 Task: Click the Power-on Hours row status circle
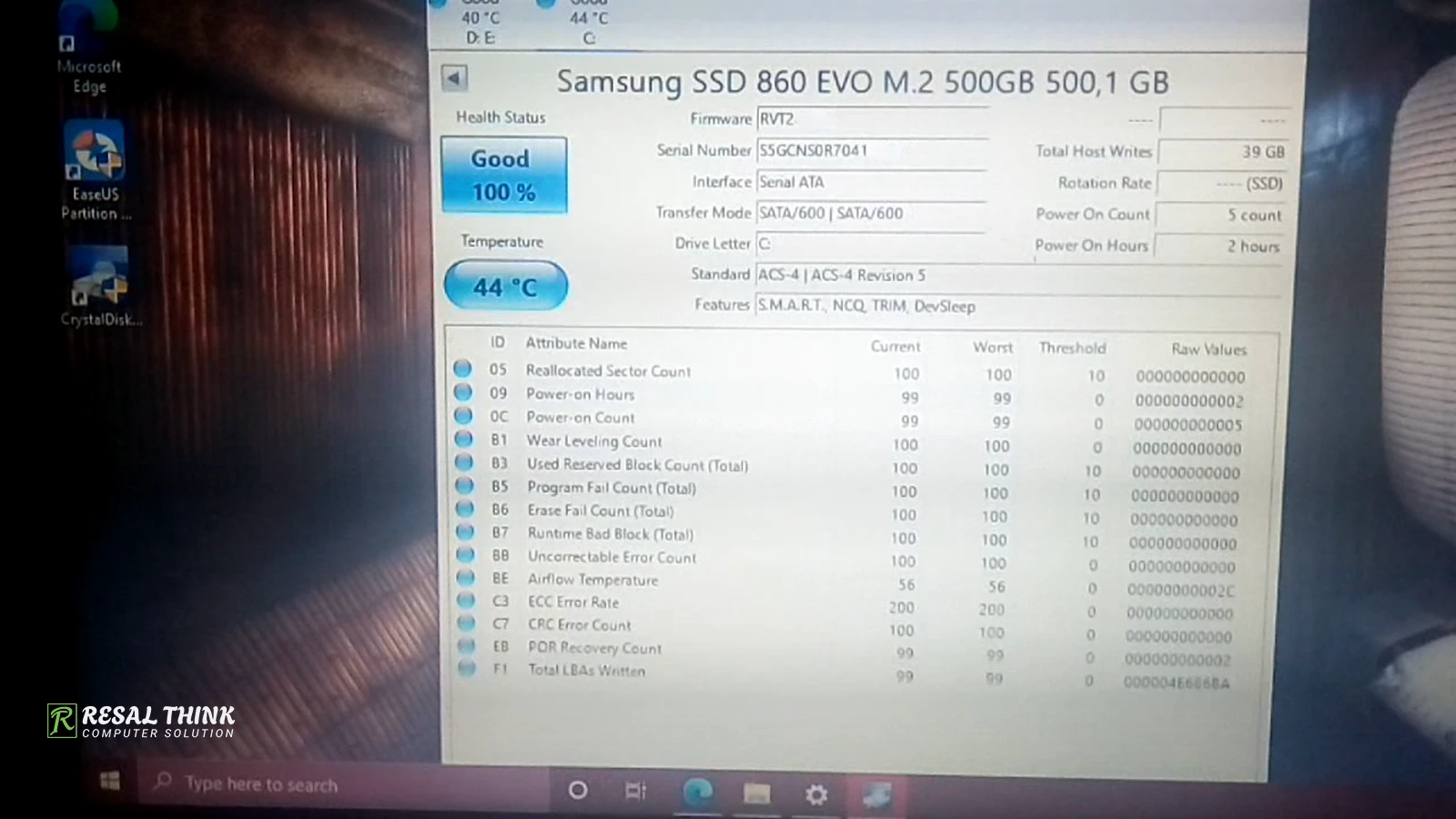point(463,392)
